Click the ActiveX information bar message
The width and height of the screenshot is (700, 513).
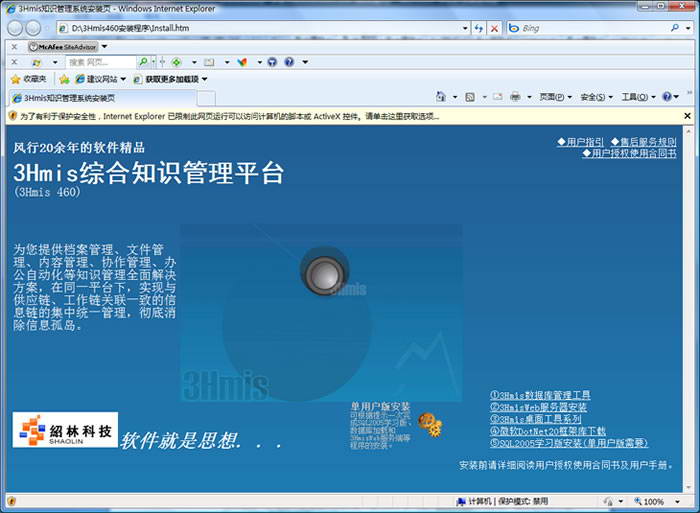click(229, 116)
